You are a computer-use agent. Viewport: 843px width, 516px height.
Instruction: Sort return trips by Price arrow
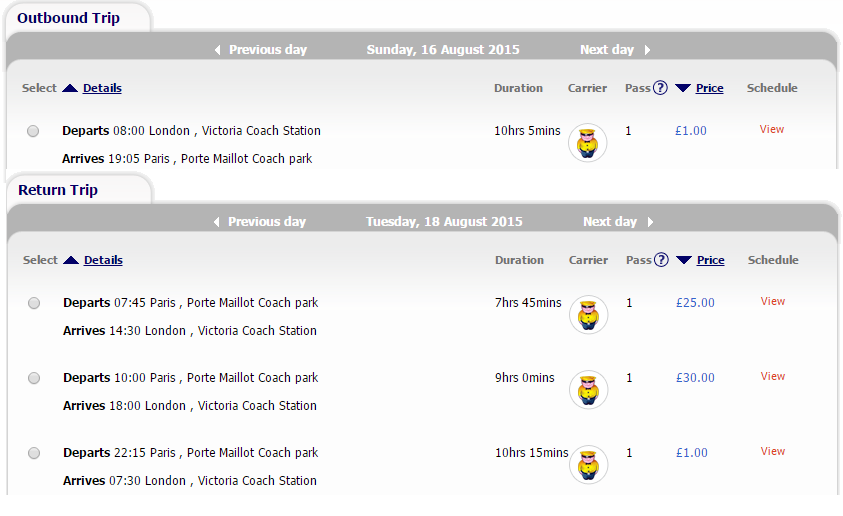click(684, 260)
